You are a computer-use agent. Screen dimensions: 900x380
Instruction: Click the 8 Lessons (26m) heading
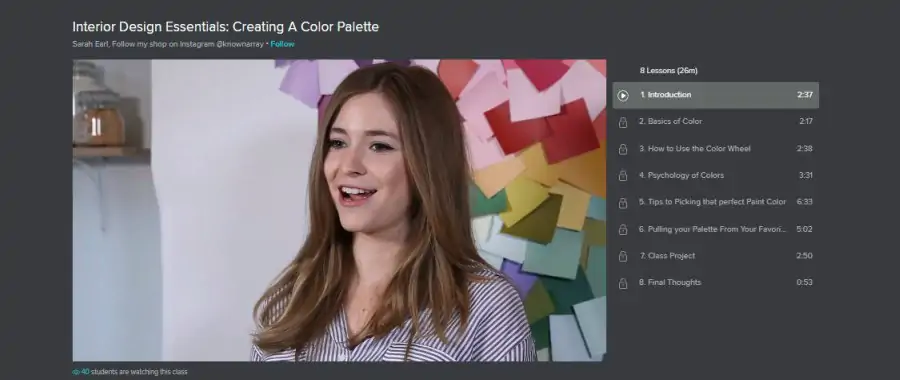(669, 71)
